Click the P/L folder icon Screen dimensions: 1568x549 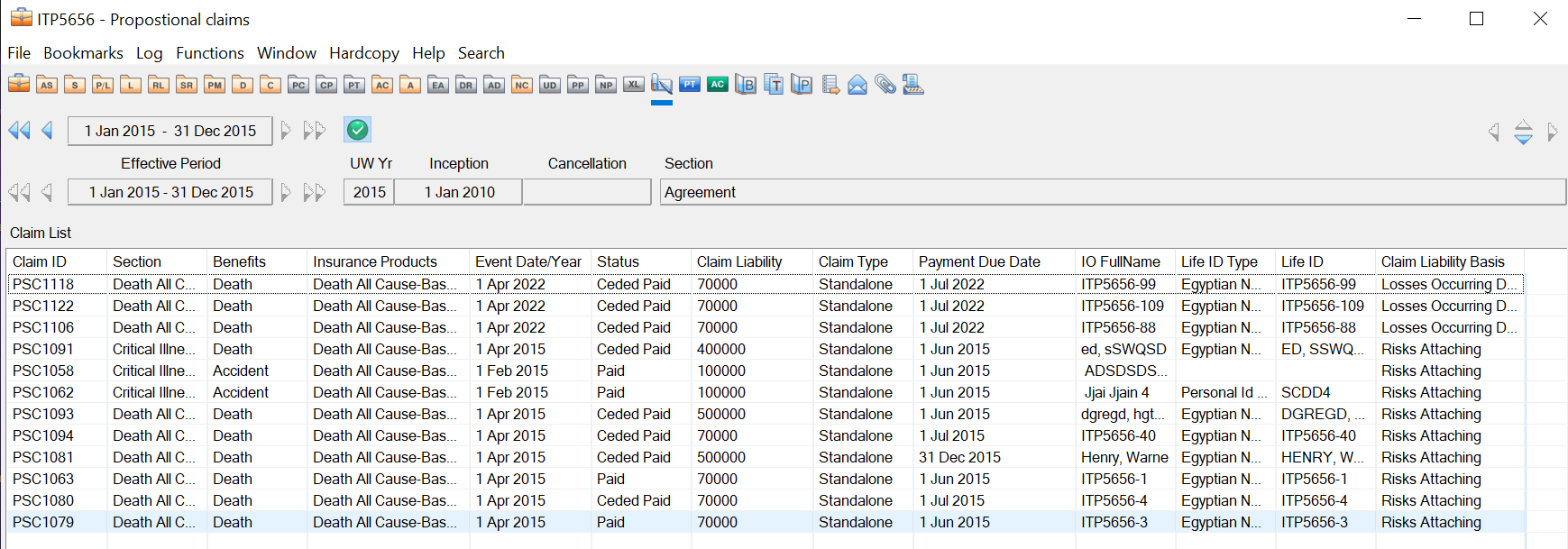coord(103,85)
